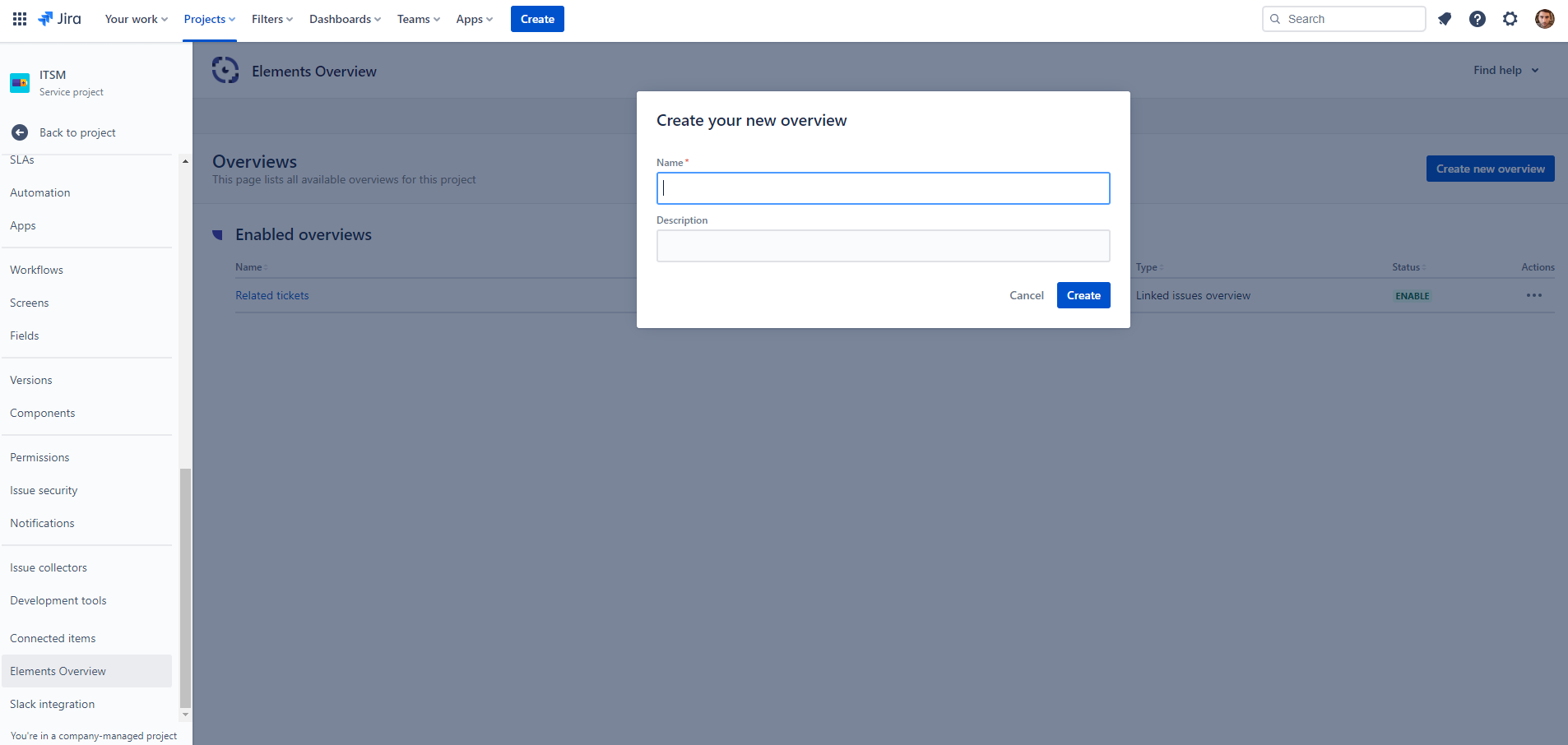This screenshot has height=745, width=1568.
Task: Expand the Find help dropdown
Action: tap(1505, 71)
